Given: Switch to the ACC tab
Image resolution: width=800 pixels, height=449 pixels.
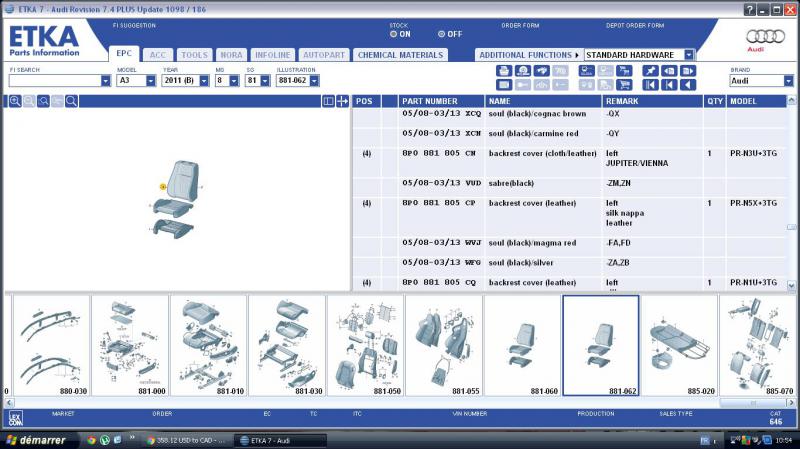Looking at the screenshot, I should click(158, 55).
